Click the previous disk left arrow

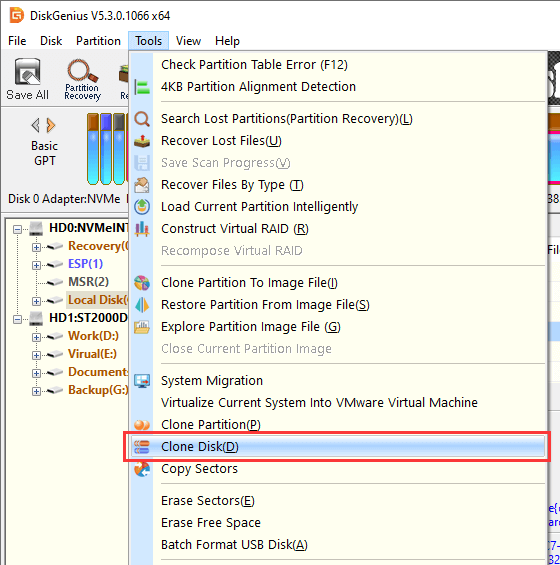point(35,125)
